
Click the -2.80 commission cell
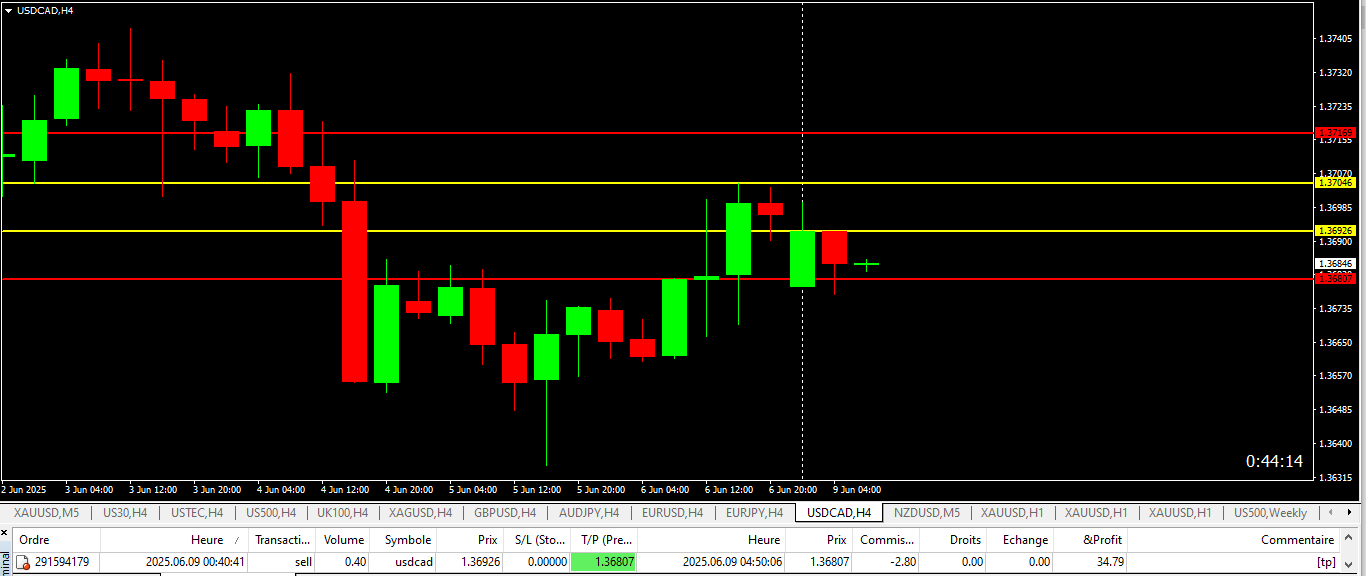click(902, 562)
